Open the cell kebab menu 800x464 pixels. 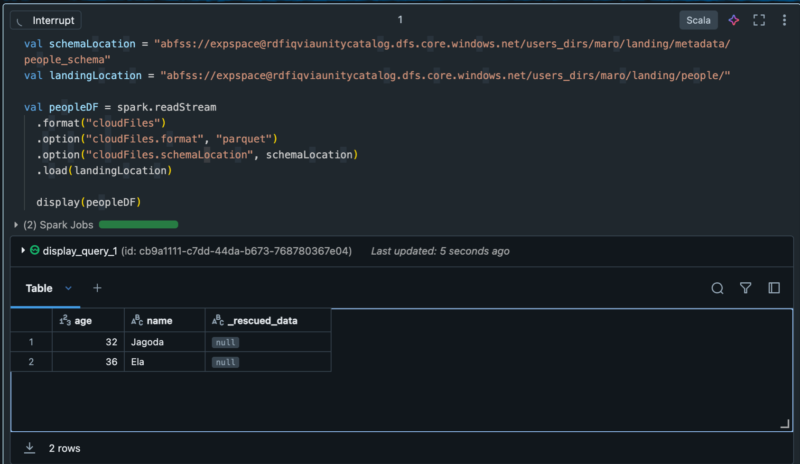783,20
